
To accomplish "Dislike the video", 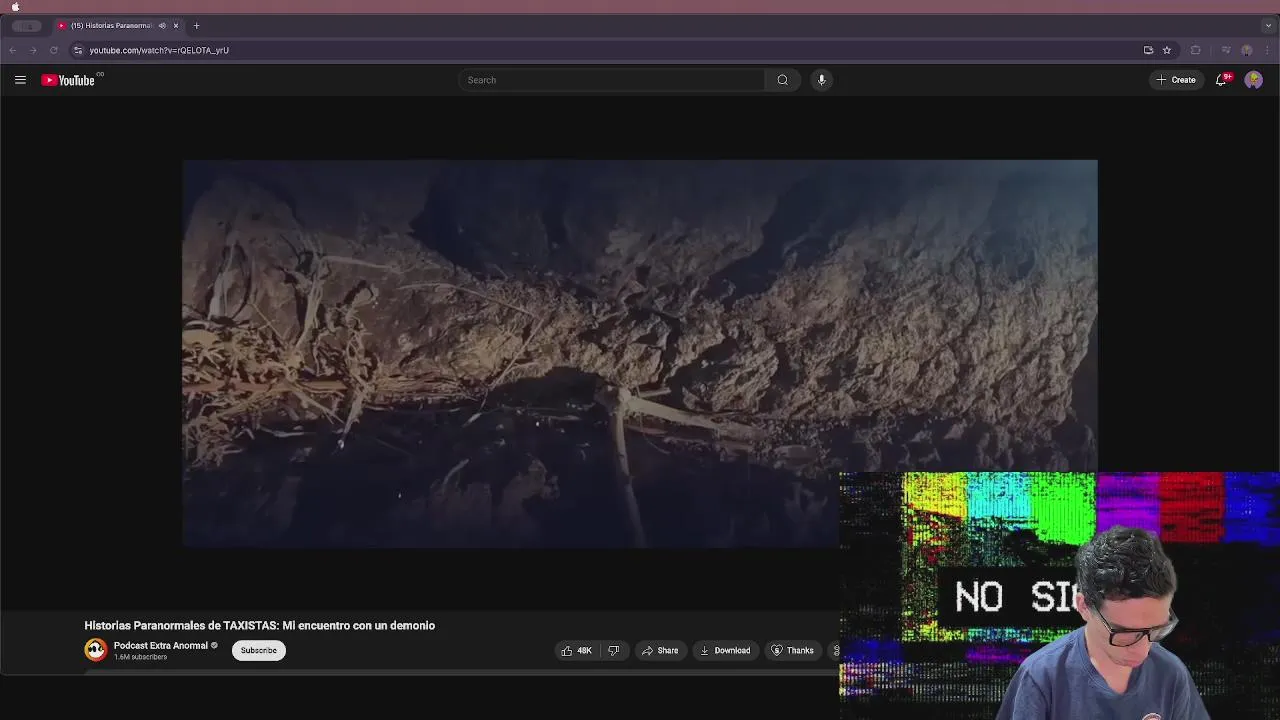I will tap(614, 650).
